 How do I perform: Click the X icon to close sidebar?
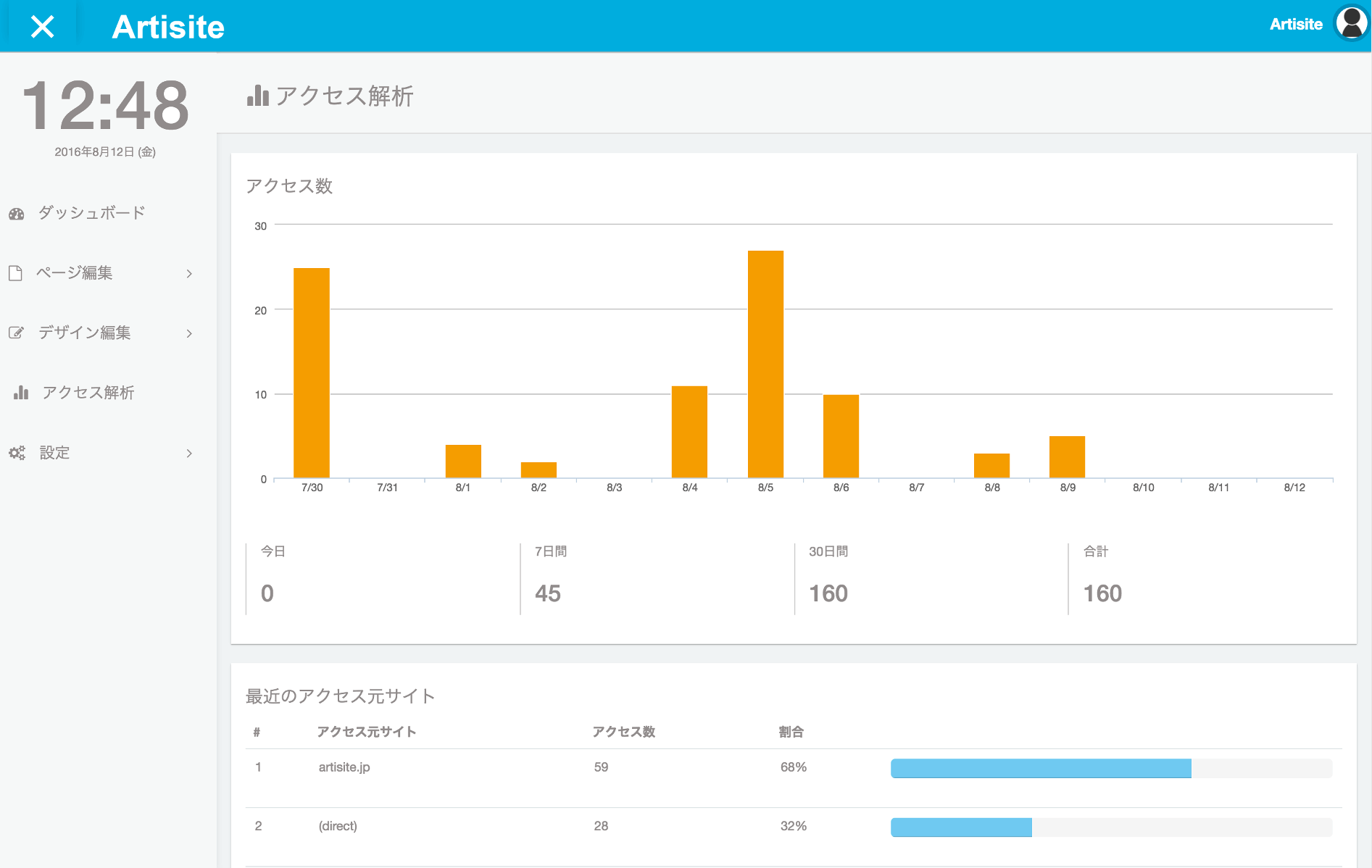click(42, 27)
